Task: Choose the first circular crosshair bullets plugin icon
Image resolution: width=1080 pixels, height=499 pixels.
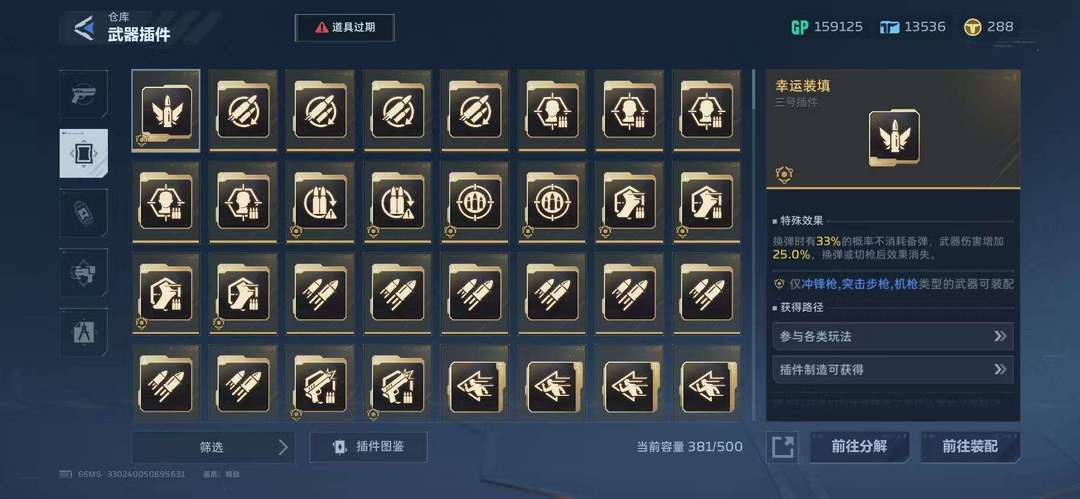Action: pos(475,202)
